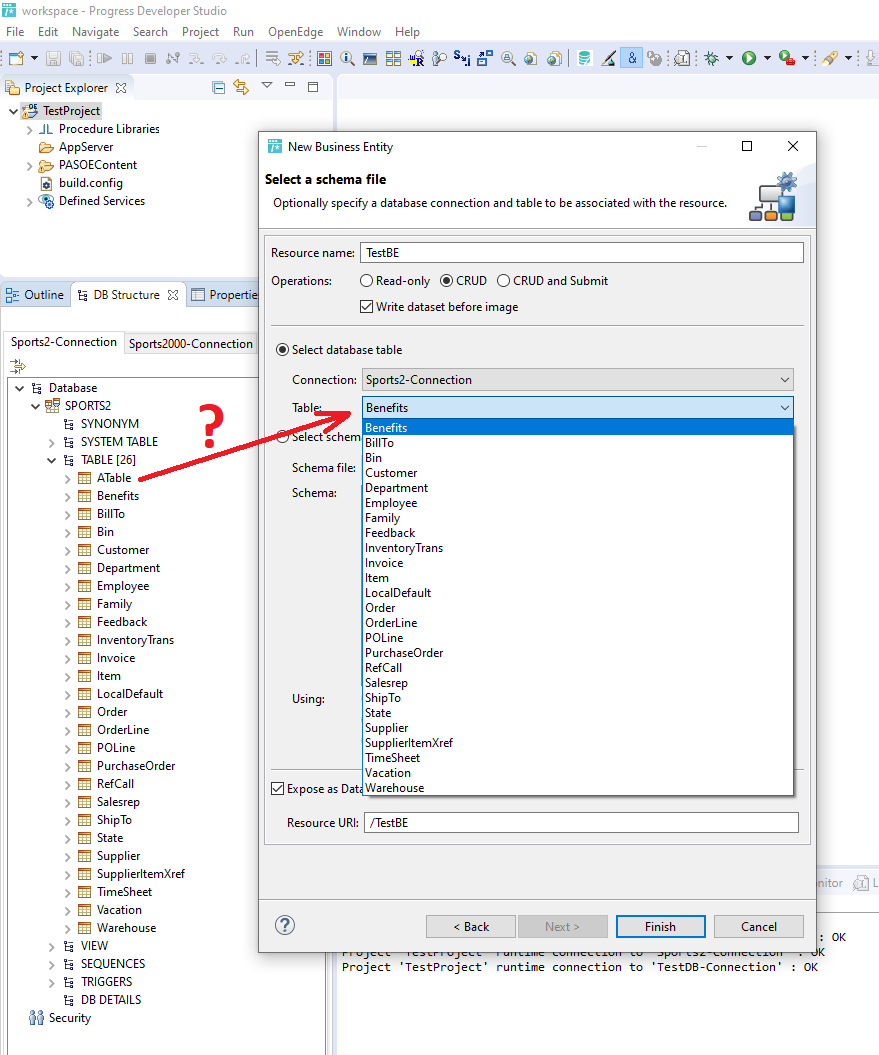Choose the CRUD and Submit radio option
The height and width of the screenshot is (1055, 879).
503,281
